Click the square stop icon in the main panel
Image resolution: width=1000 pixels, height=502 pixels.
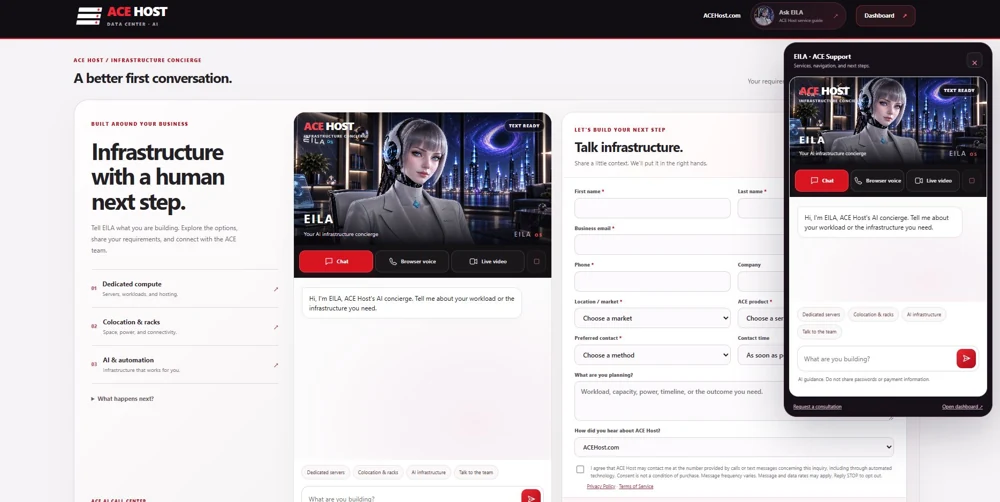pos(536,262)
